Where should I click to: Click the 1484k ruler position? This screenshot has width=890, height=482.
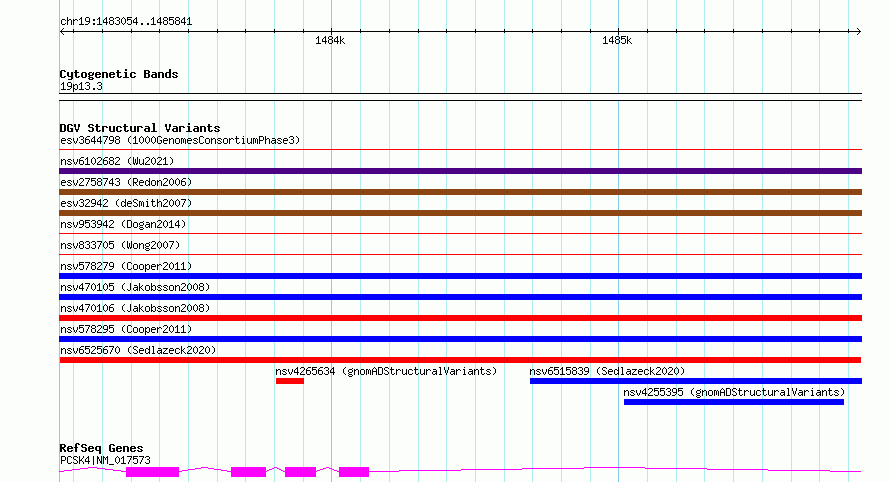[330, 40]
